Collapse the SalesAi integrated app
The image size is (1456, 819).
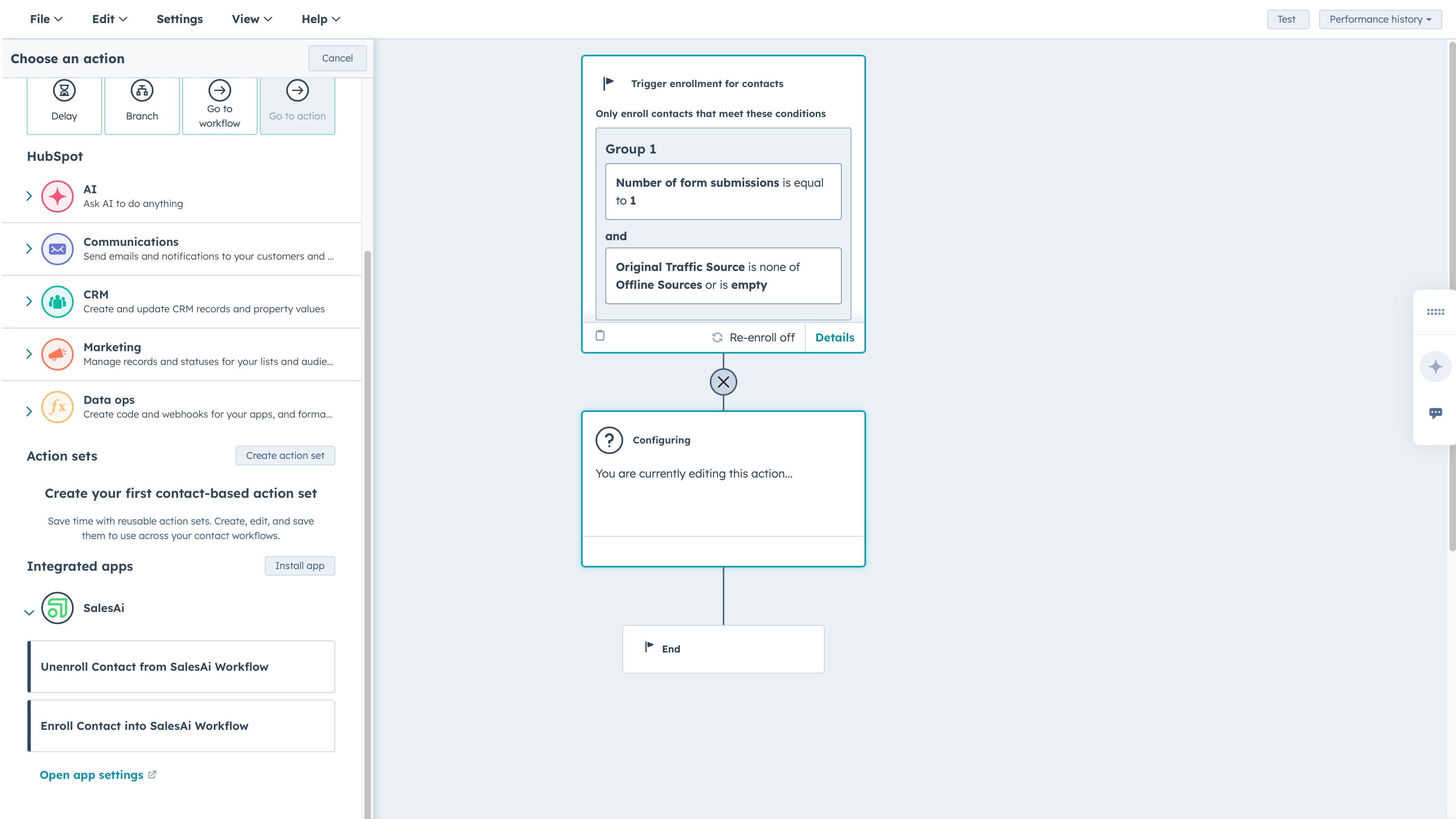[29, 612]
